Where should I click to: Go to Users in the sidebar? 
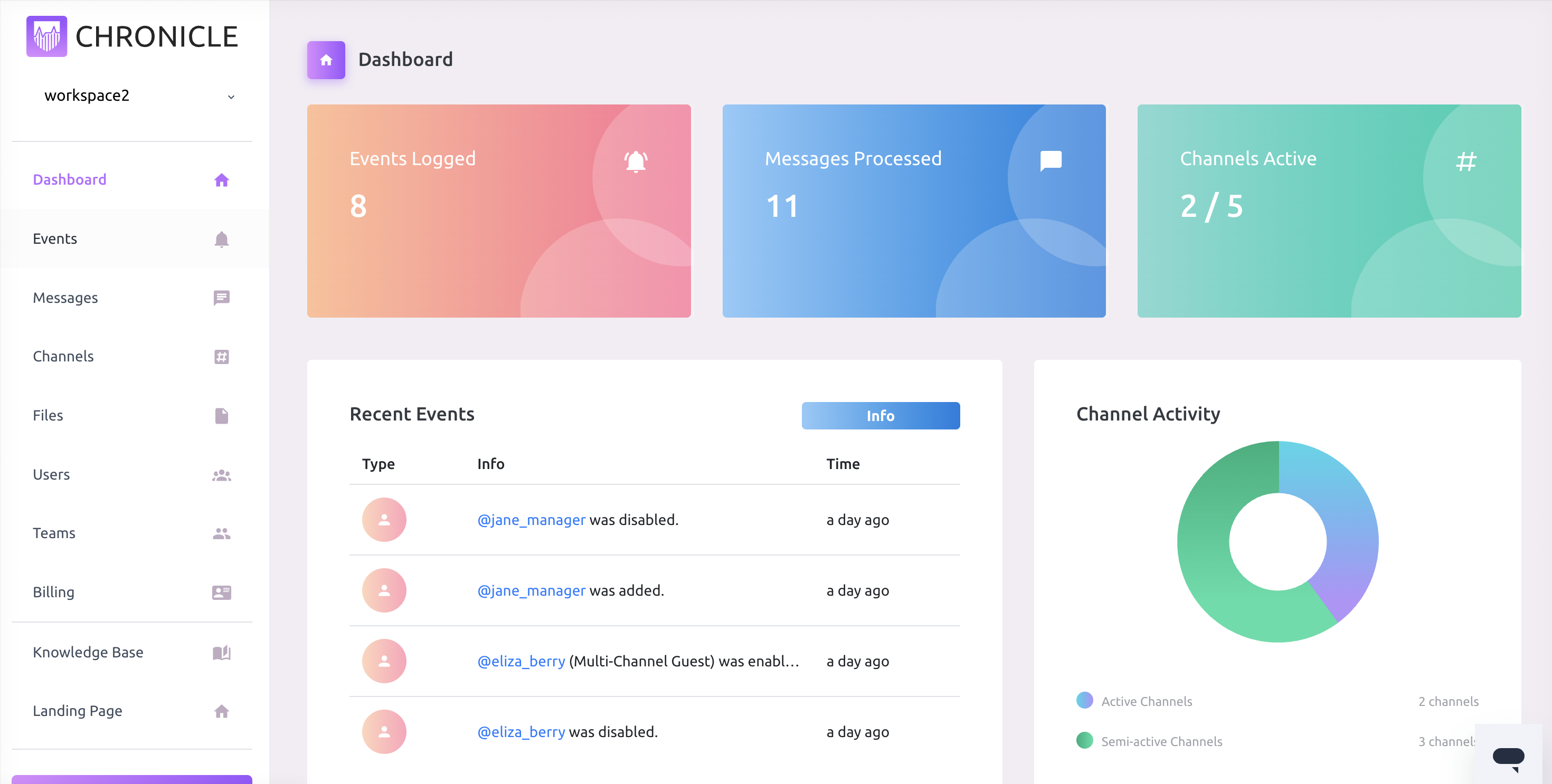click(x=51, y=474)
